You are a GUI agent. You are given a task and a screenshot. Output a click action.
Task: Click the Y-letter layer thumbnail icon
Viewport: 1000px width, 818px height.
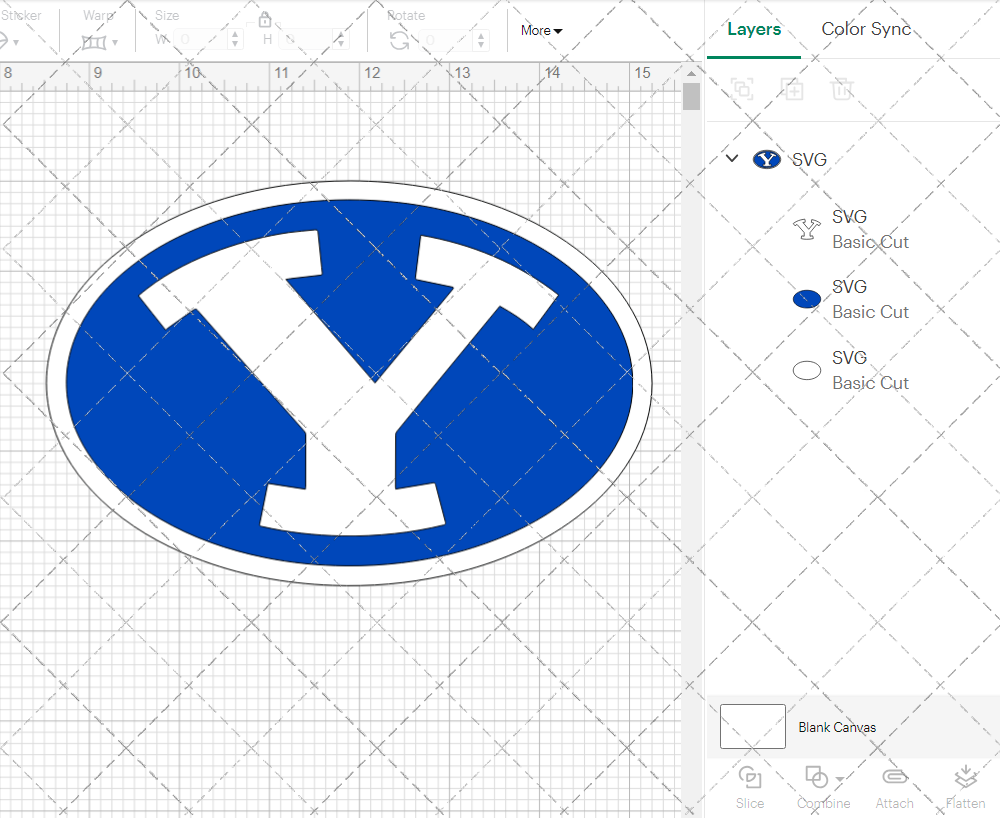tap(807, 229)
